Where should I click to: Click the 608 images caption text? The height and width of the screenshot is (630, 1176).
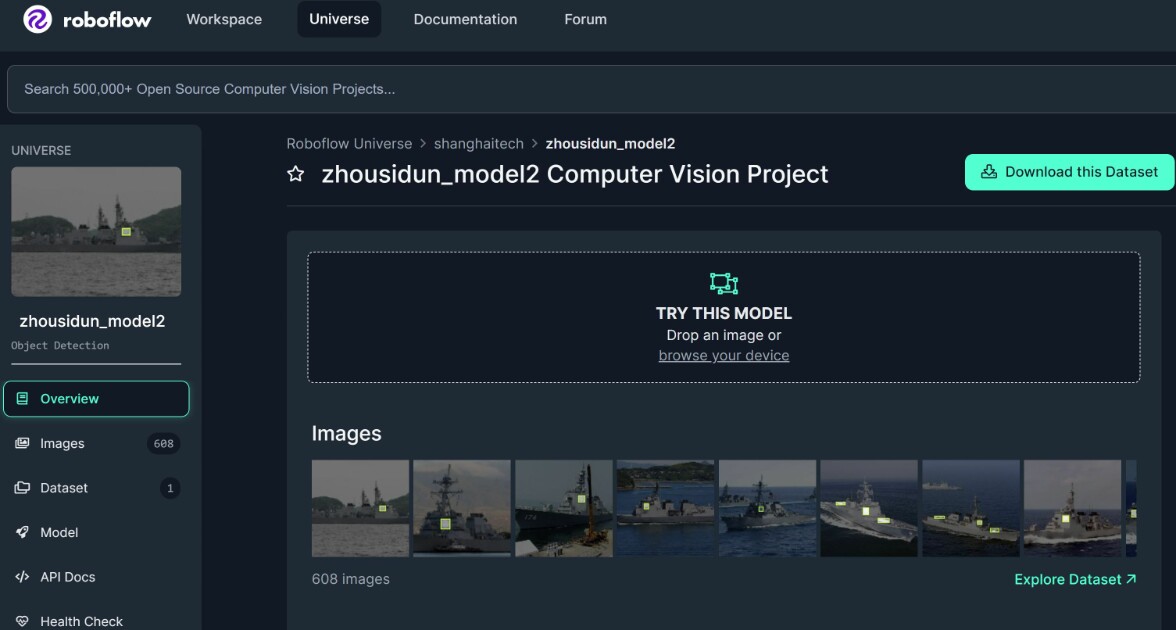(350, 579)
